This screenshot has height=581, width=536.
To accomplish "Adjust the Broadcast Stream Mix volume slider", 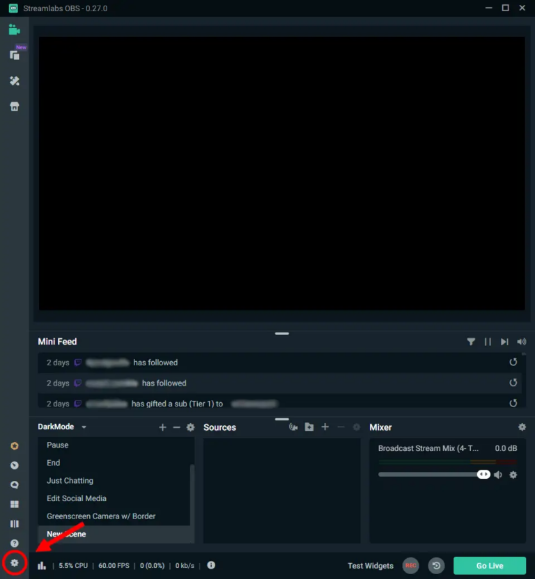I will (434, 475).
